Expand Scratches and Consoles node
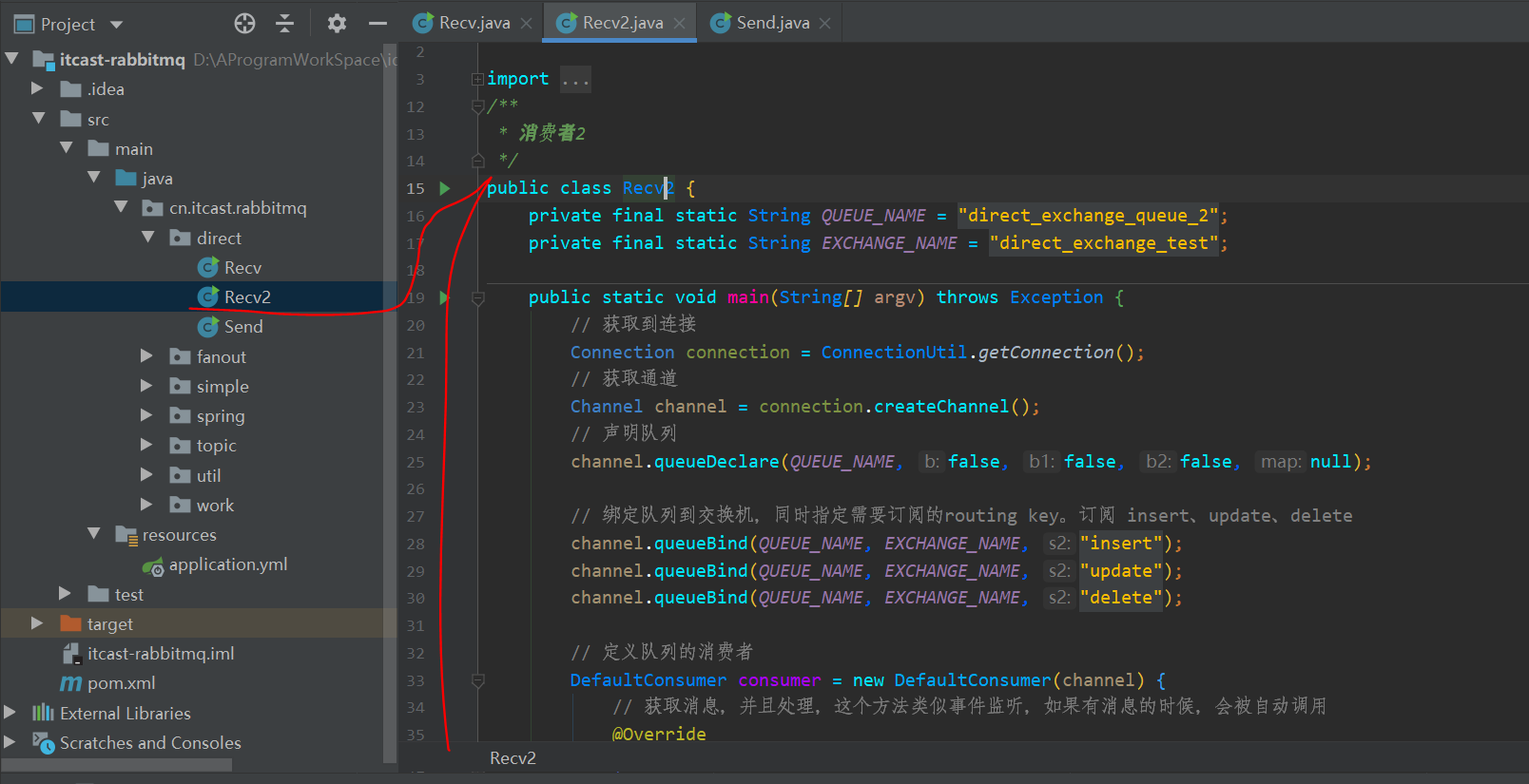 point(10,742)
